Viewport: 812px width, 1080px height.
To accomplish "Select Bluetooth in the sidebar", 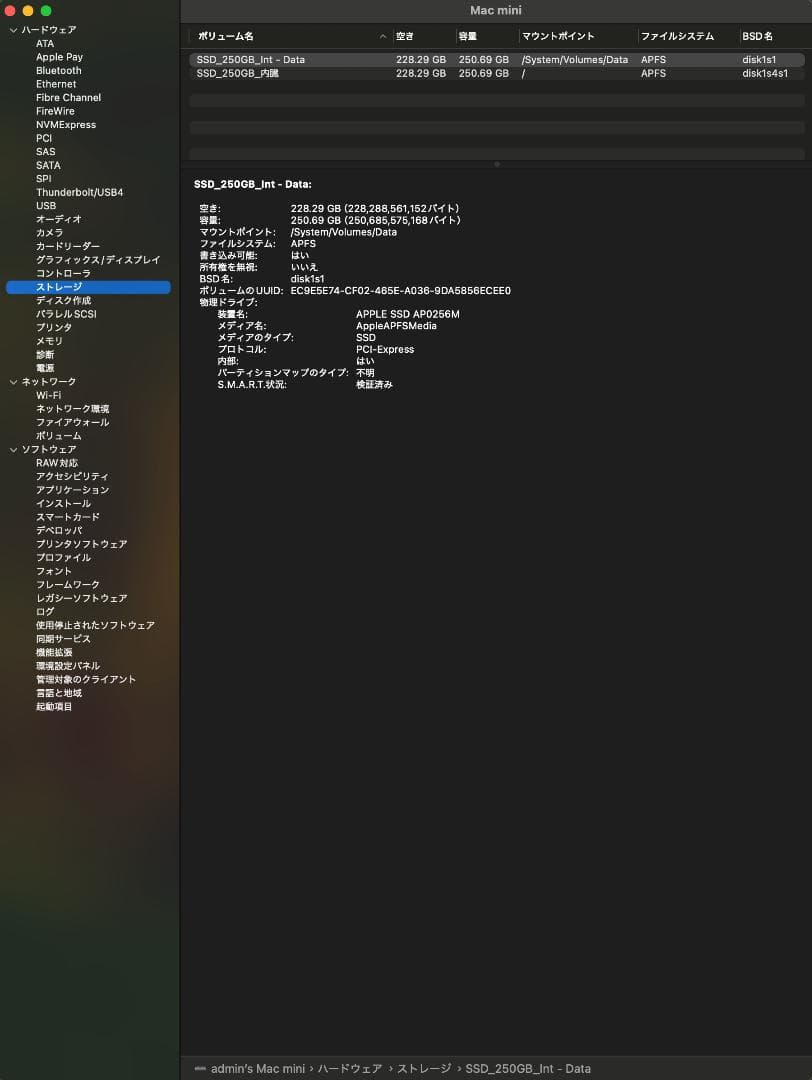I will (x=59, y=71).
